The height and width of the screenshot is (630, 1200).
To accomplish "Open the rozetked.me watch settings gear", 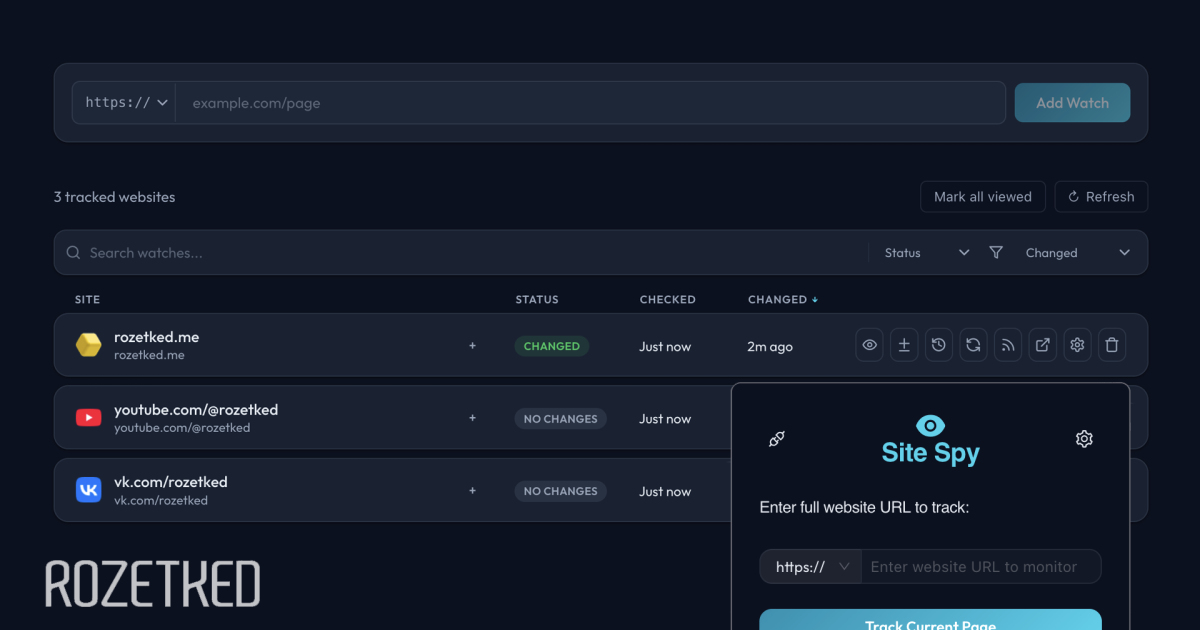I will coord(1077,346).
